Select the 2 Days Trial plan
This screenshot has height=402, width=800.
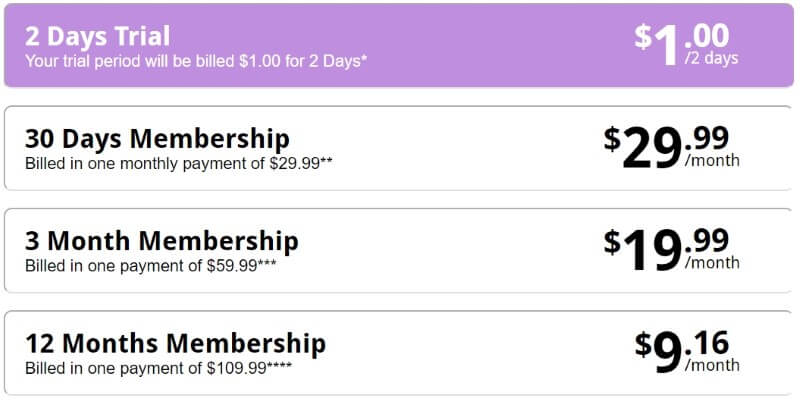399,45
